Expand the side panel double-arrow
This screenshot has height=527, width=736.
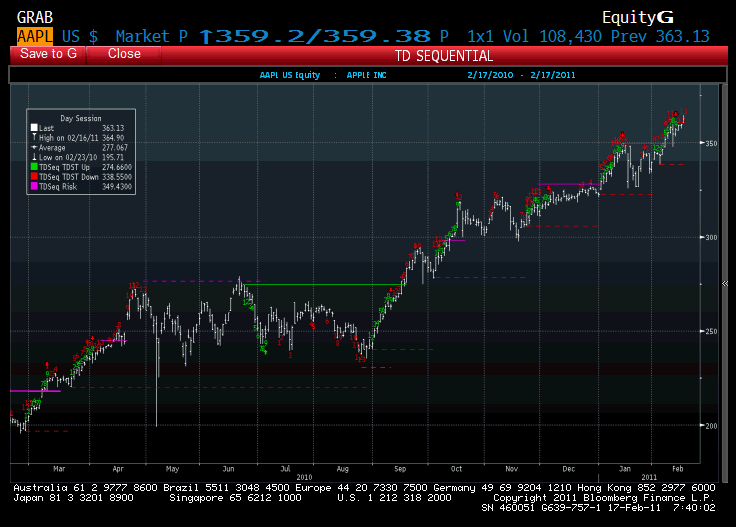click(725, 283)
